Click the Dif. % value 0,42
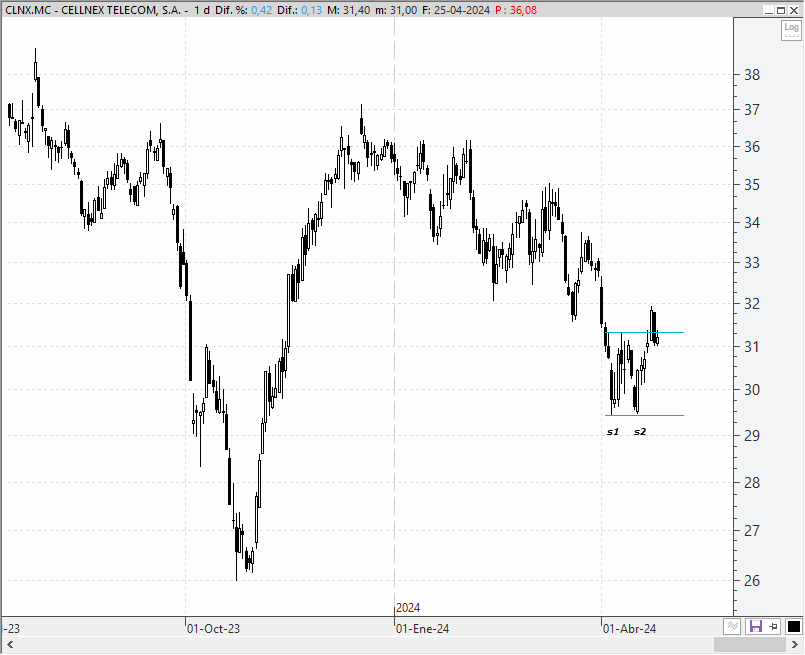This screenshot has height=655, width=805. click(x=262, y=10)
